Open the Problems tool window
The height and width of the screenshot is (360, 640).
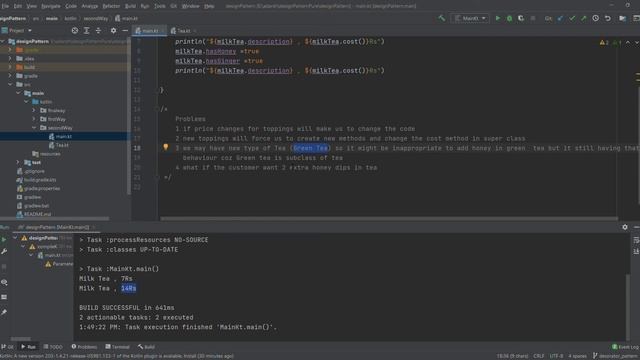click(x=84, y=347)
